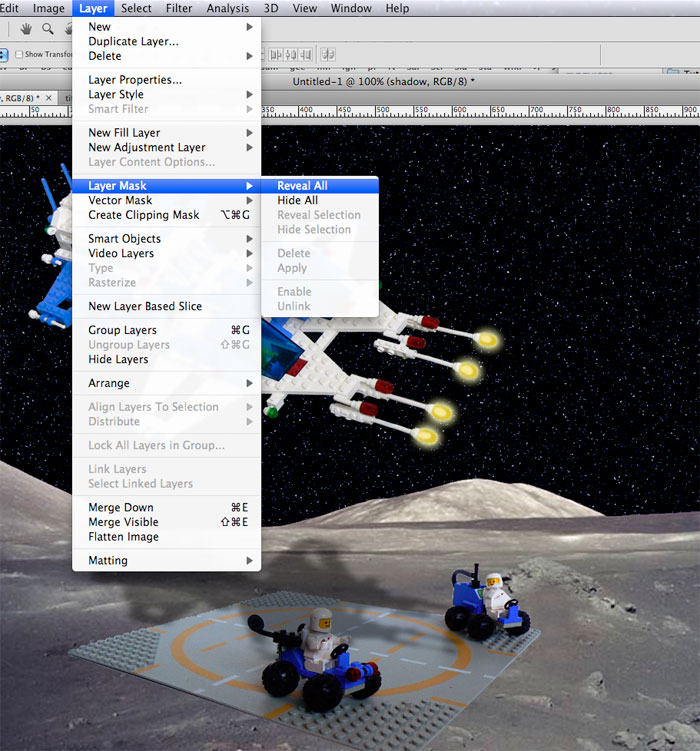Choose Merge Down
This screenshot has height=751, width=700.
166,507
